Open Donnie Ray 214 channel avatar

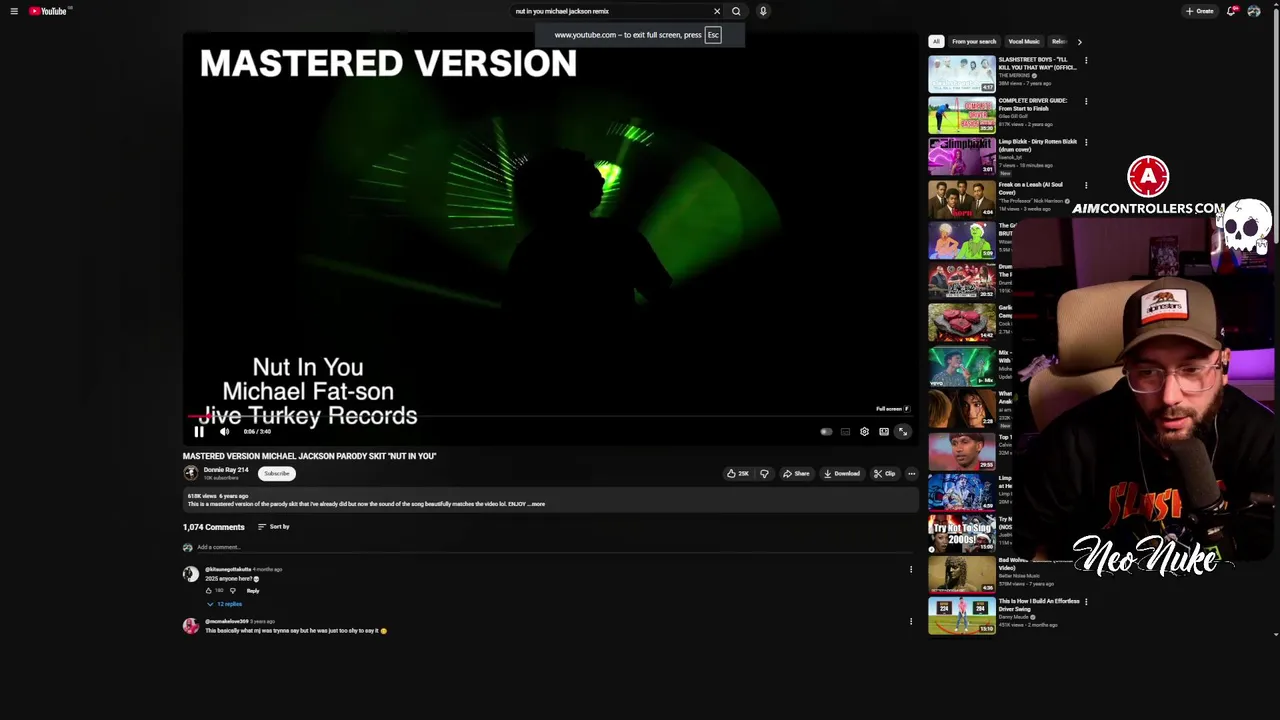[x=190, y=473]
